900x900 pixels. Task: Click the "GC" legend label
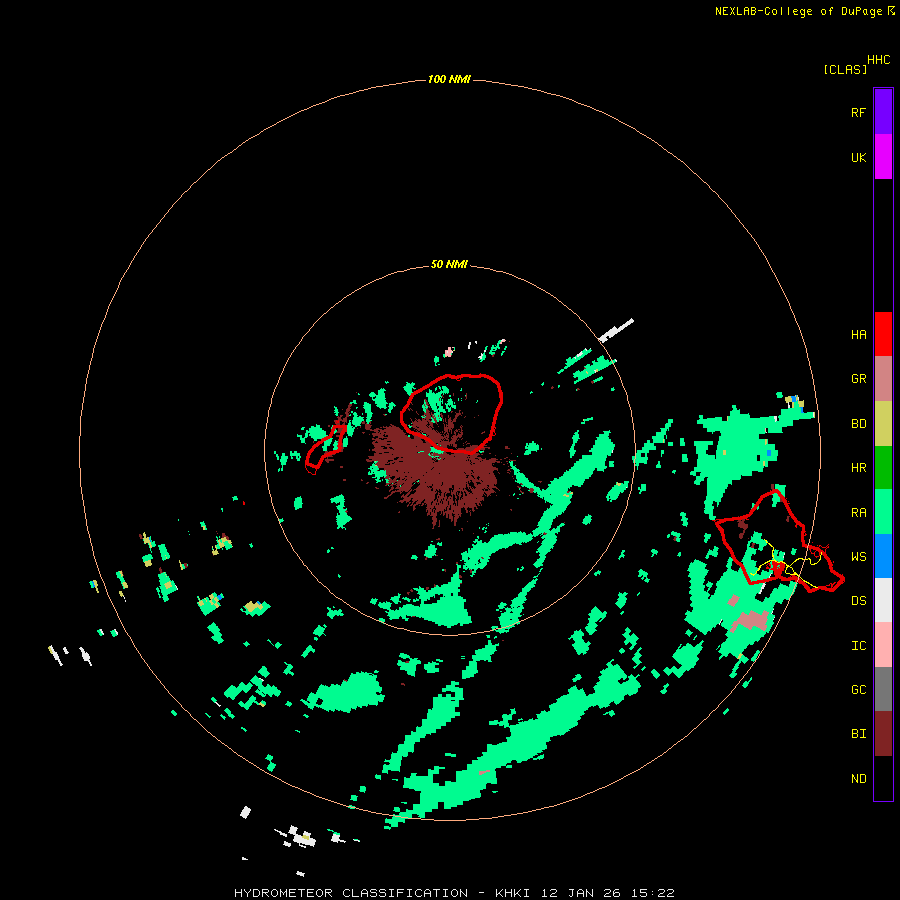pyautogui.click(x=858, y=689)
